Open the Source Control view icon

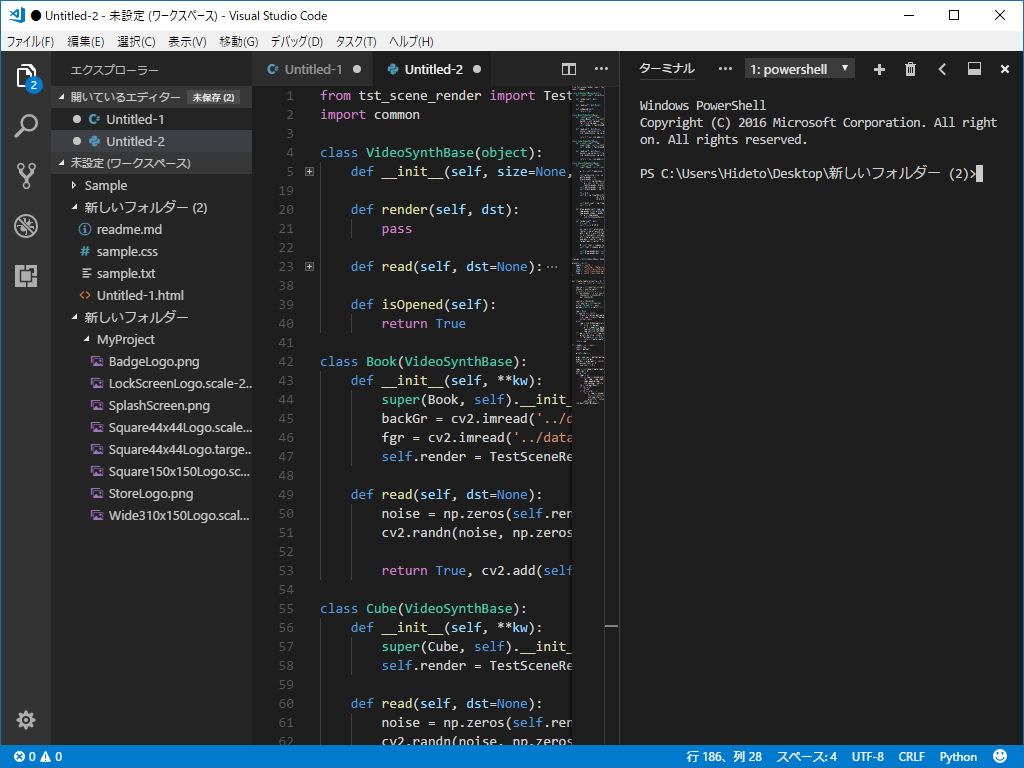pyautogui.click(x=26, y=175)
